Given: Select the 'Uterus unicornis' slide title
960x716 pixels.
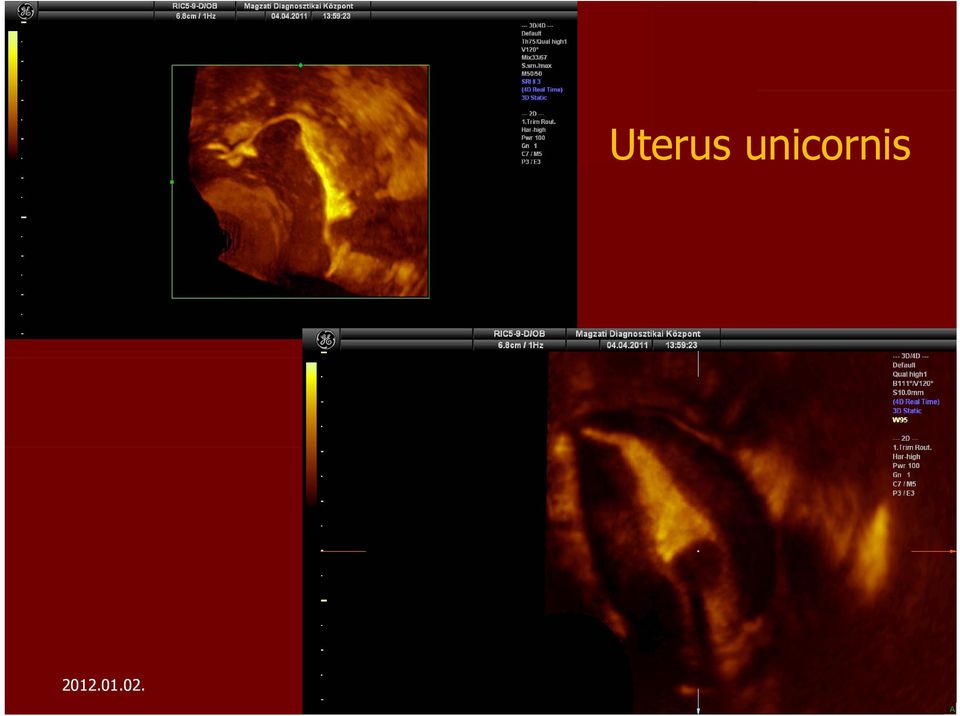Looking at the screenshot, I should (760, 145).
